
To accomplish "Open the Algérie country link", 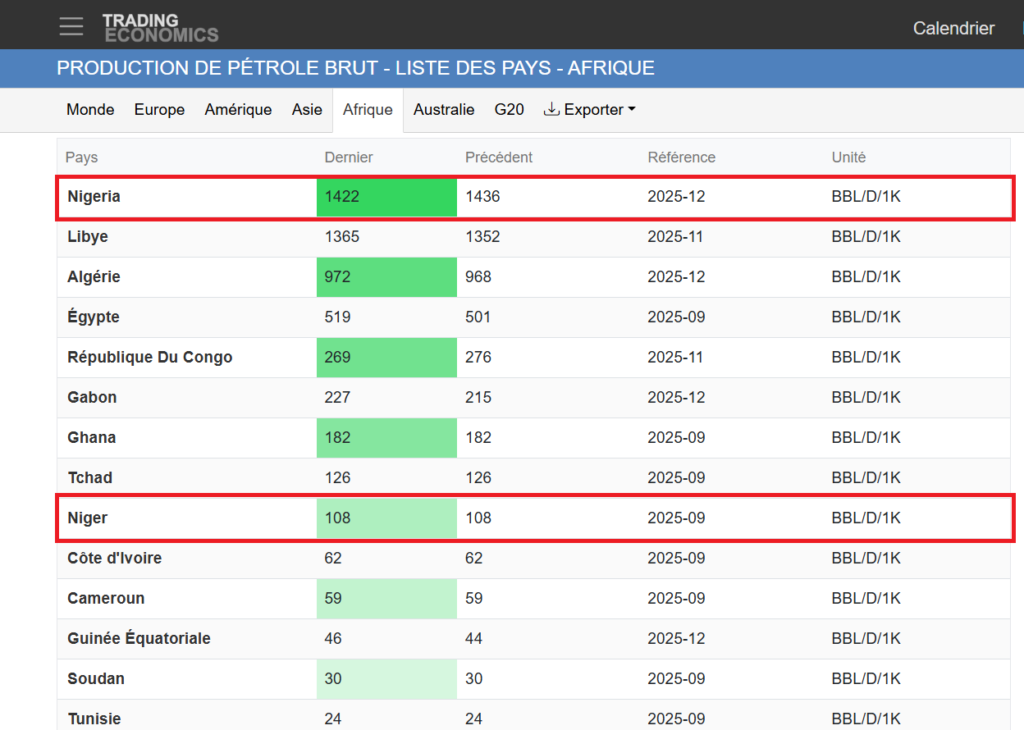I will click(94, 277).
